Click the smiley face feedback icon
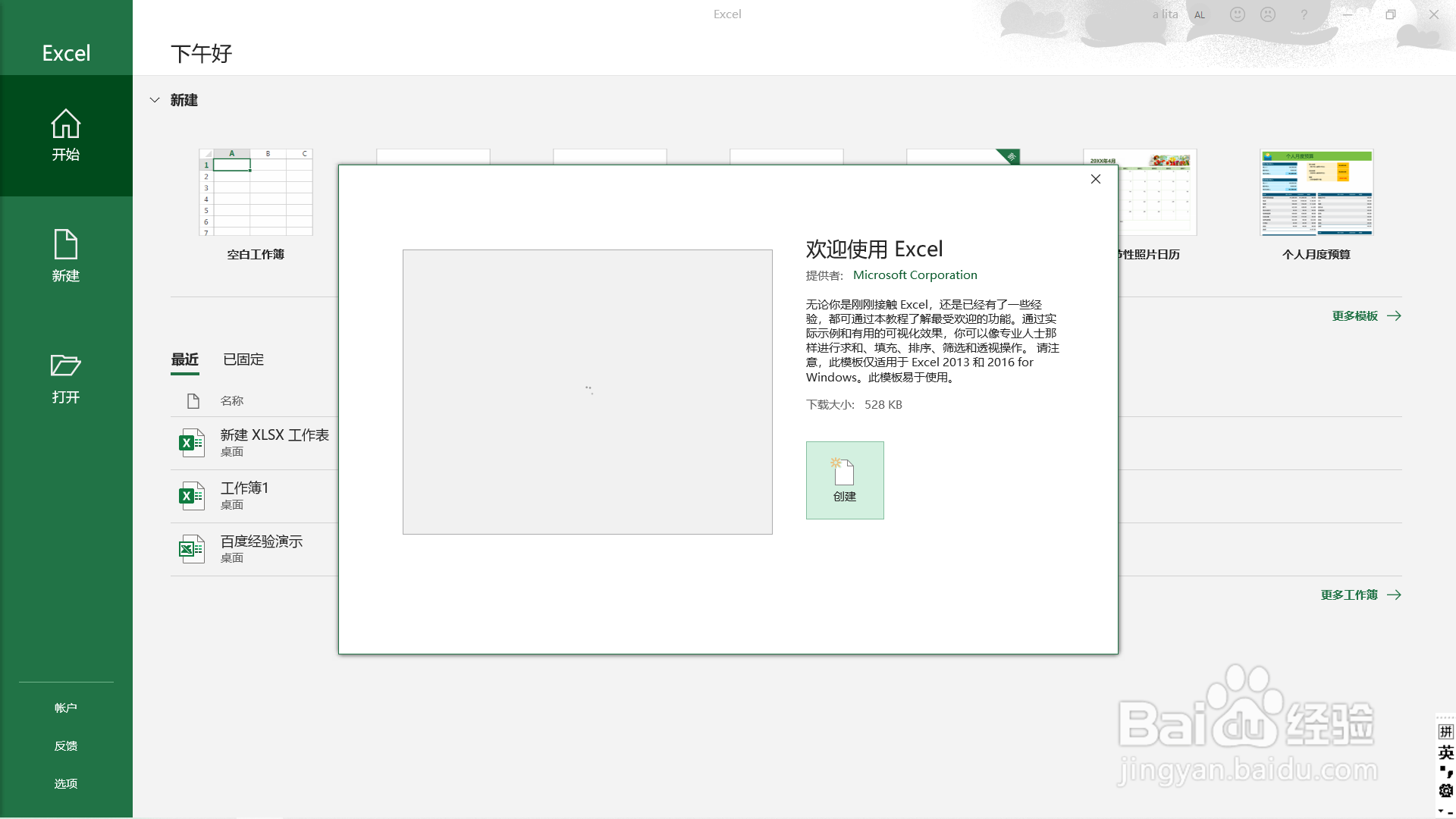 (x=1238, y=14)
